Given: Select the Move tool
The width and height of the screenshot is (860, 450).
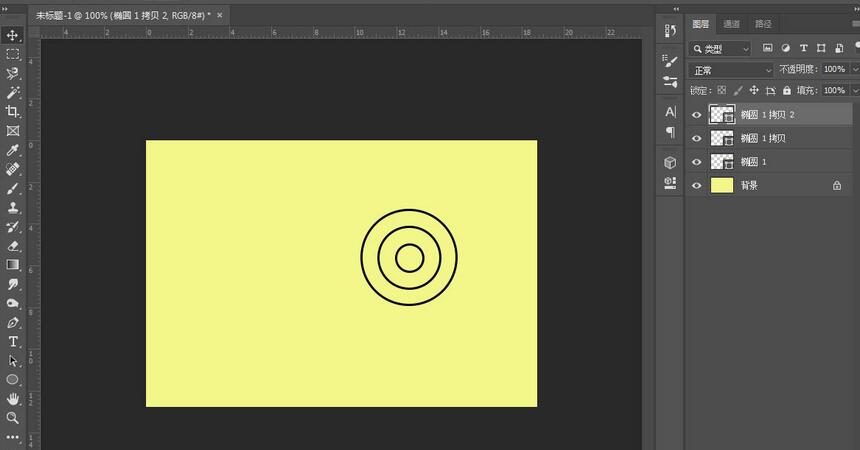Looking at the screenshot, I should [13, 35].
